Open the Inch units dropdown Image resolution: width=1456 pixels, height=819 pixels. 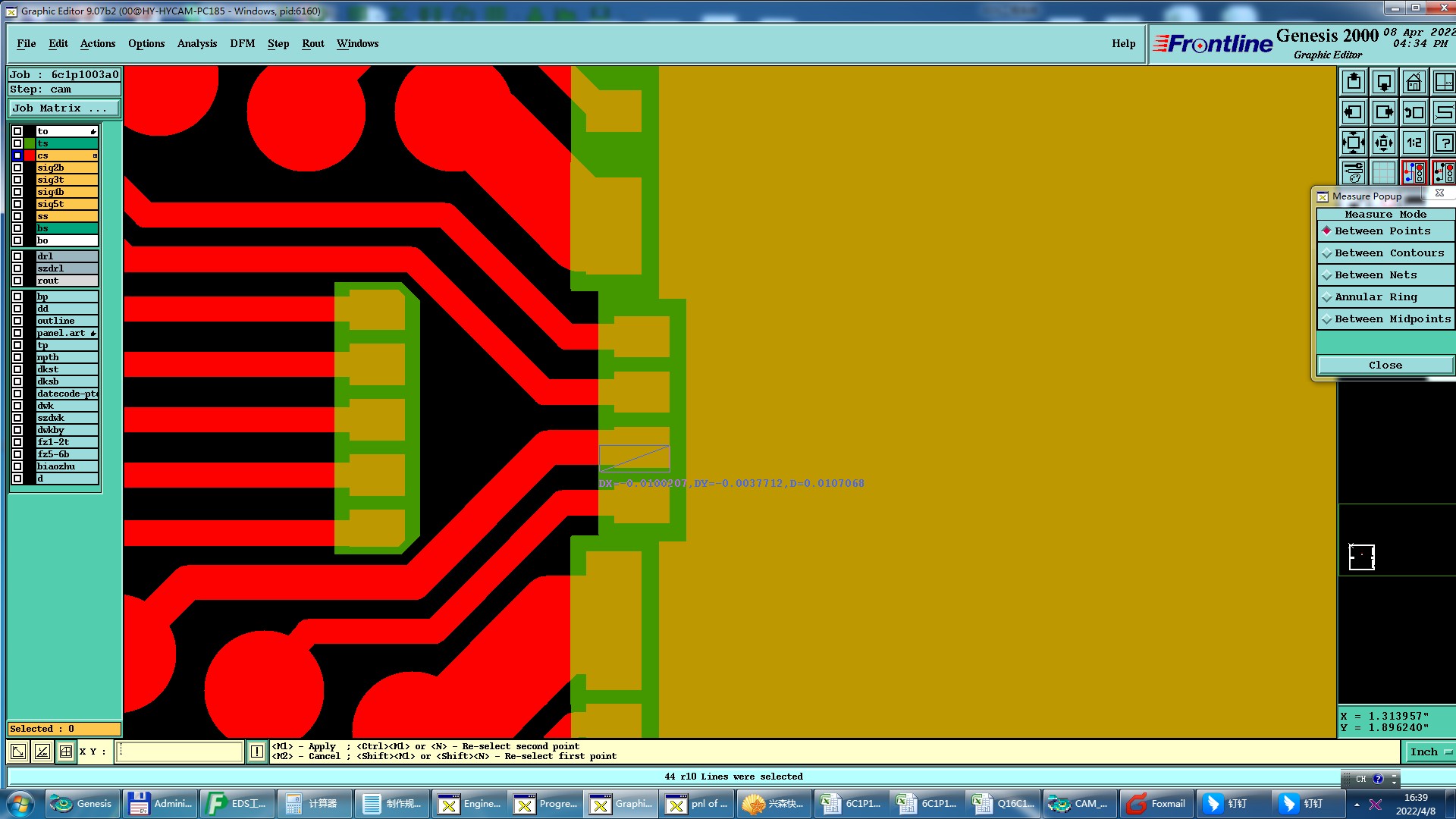(1429, 752)
